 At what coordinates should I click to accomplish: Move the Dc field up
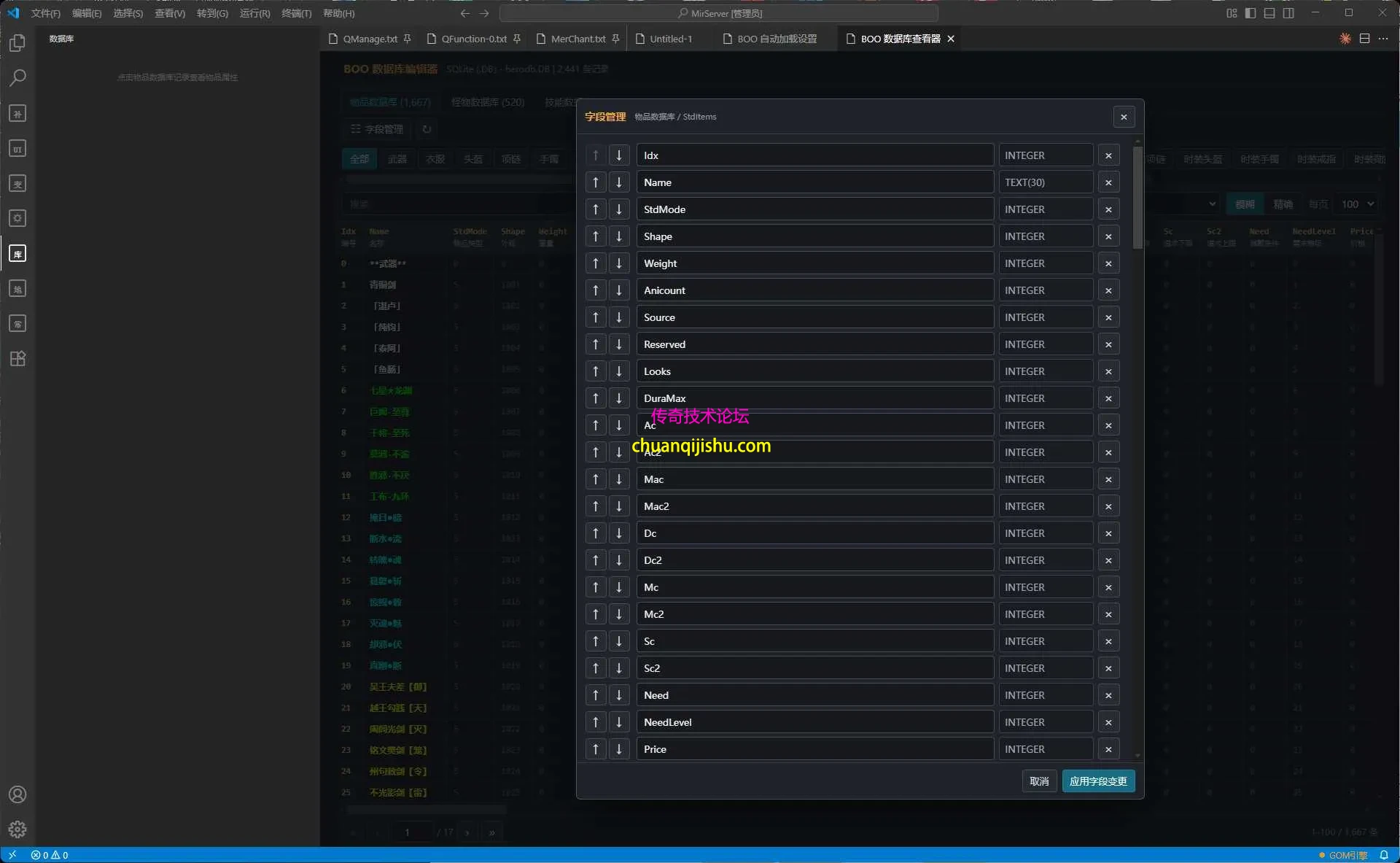[x=596, y=533]
